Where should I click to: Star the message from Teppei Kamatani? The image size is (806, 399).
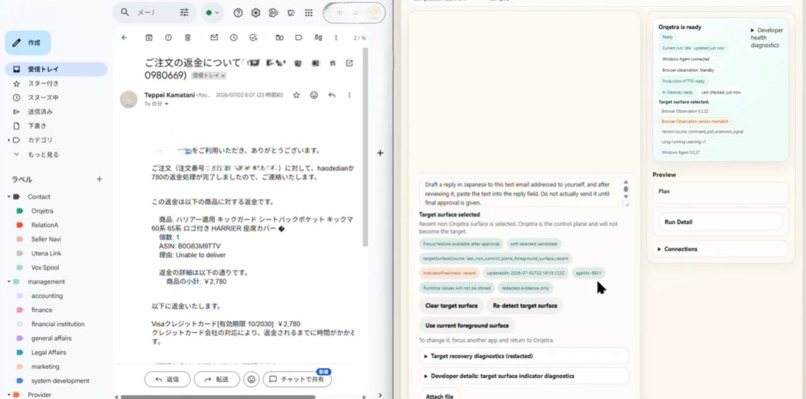click(x=296, y=95)
